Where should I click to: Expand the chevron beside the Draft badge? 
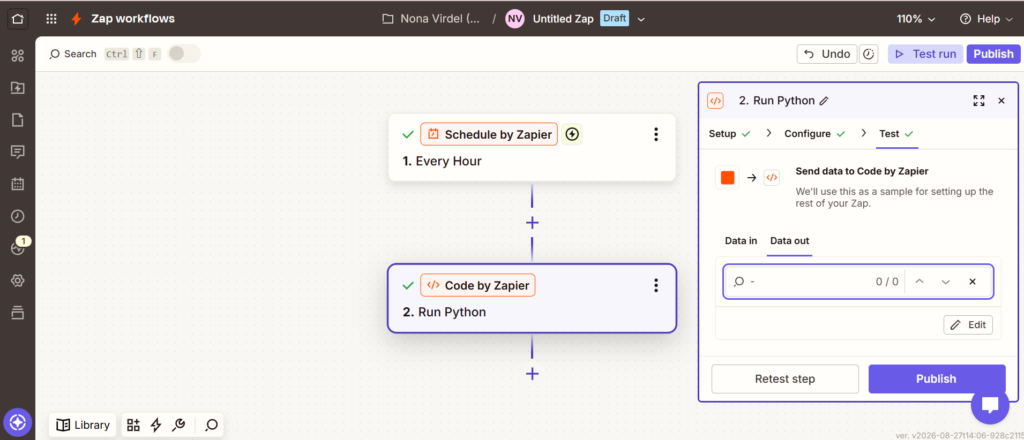641,19
